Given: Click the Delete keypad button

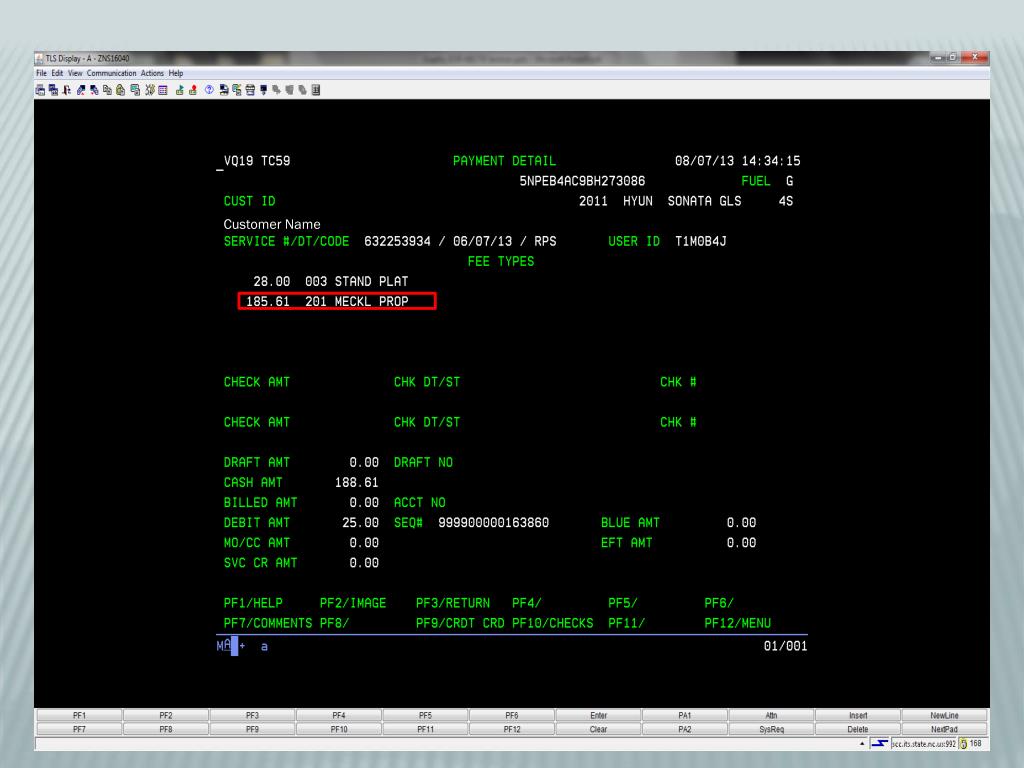Looking at the screenshot, I should [x=857, y=729].
